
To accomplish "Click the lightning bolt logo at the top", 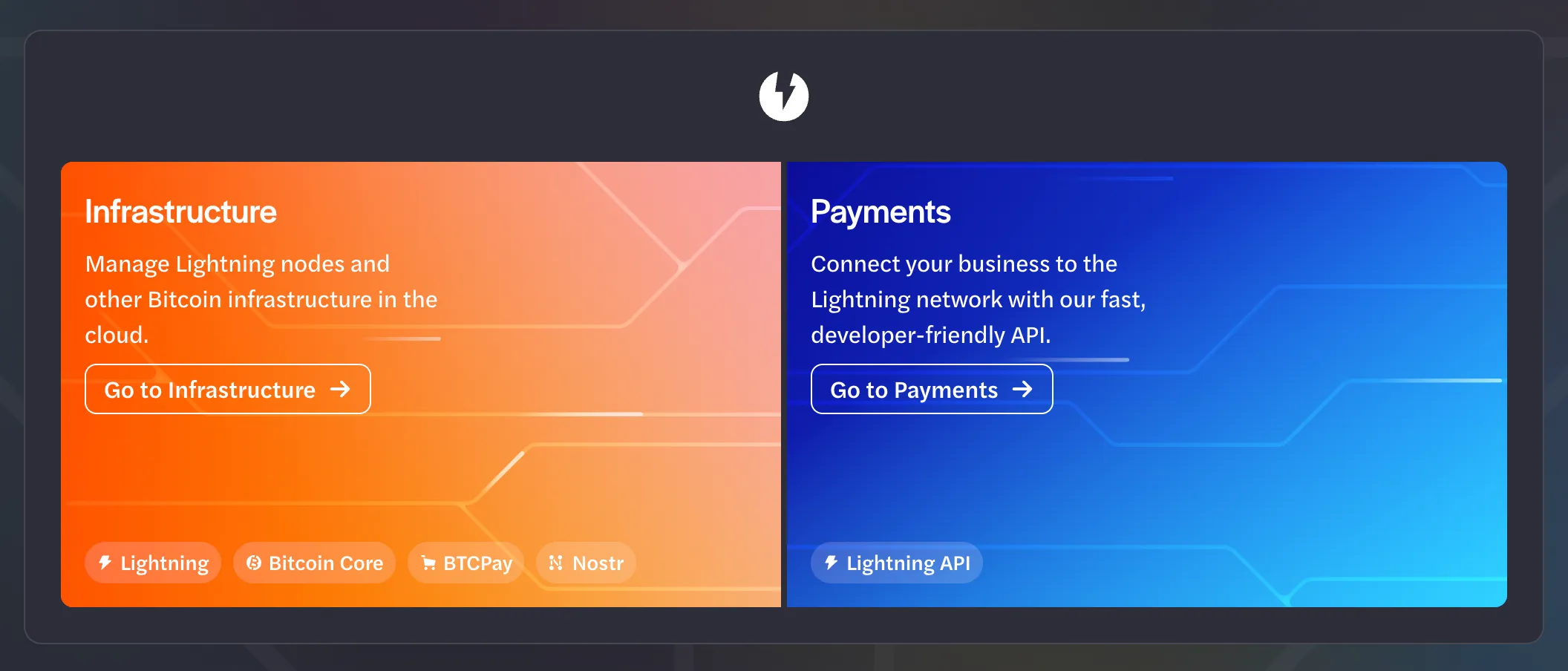I will click(783, 96).
